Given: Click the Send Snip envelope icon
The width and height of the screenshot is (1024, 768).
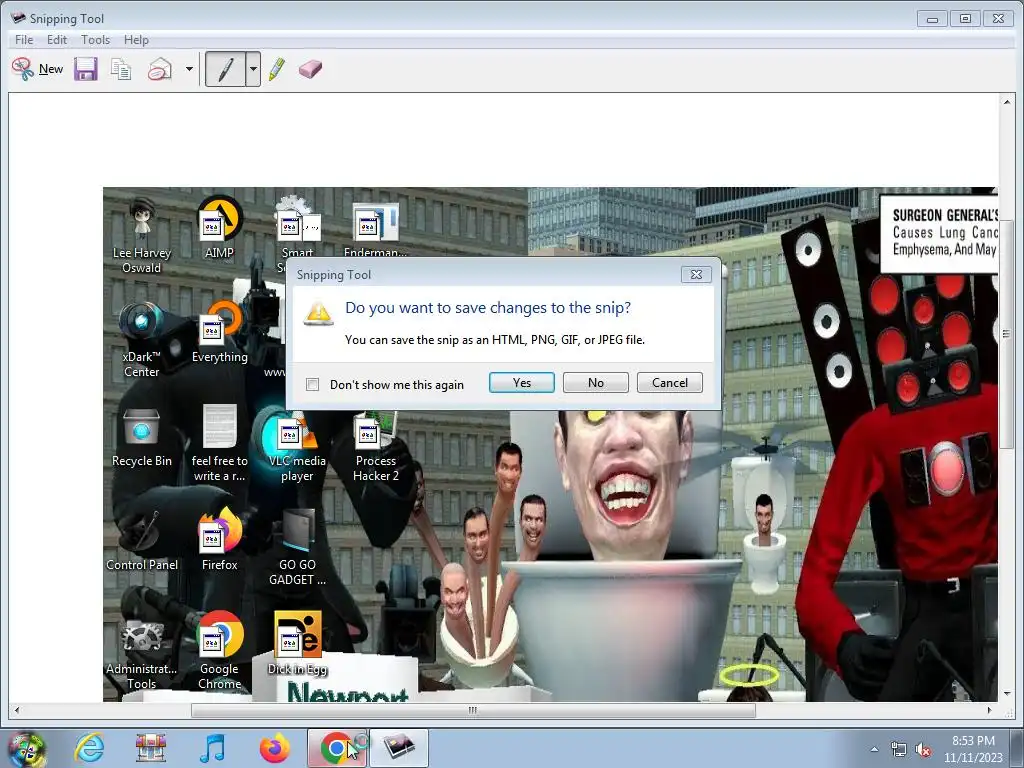Looking at the screenshot, I should click(159, 69).
